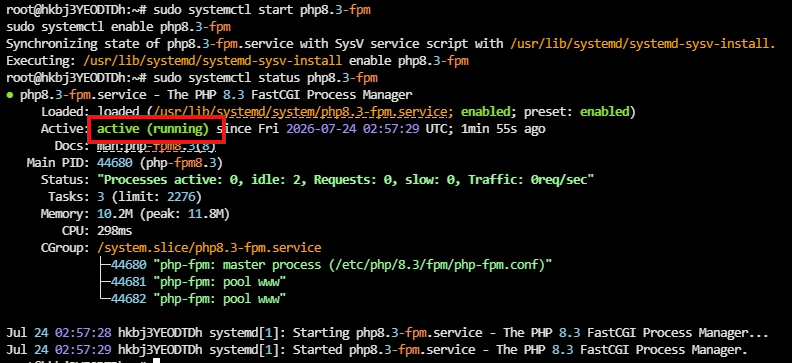The width and height of the screenshot is (792, 363).
Task: Click the green status dot before php8.3-fpm.service
Action: pos(10,95)
